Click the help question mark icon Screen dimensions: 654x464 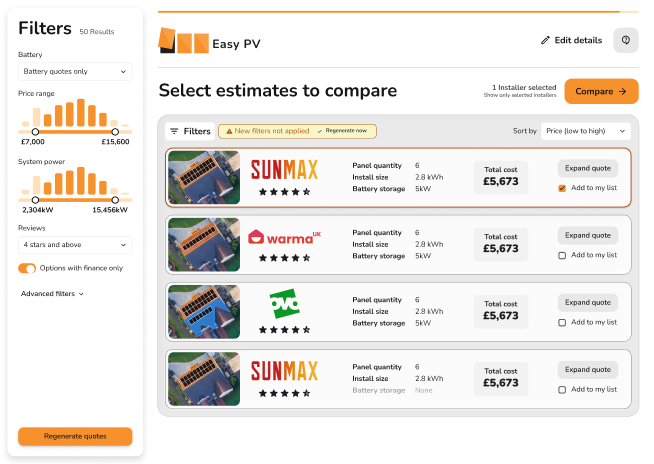pos(625,40)
